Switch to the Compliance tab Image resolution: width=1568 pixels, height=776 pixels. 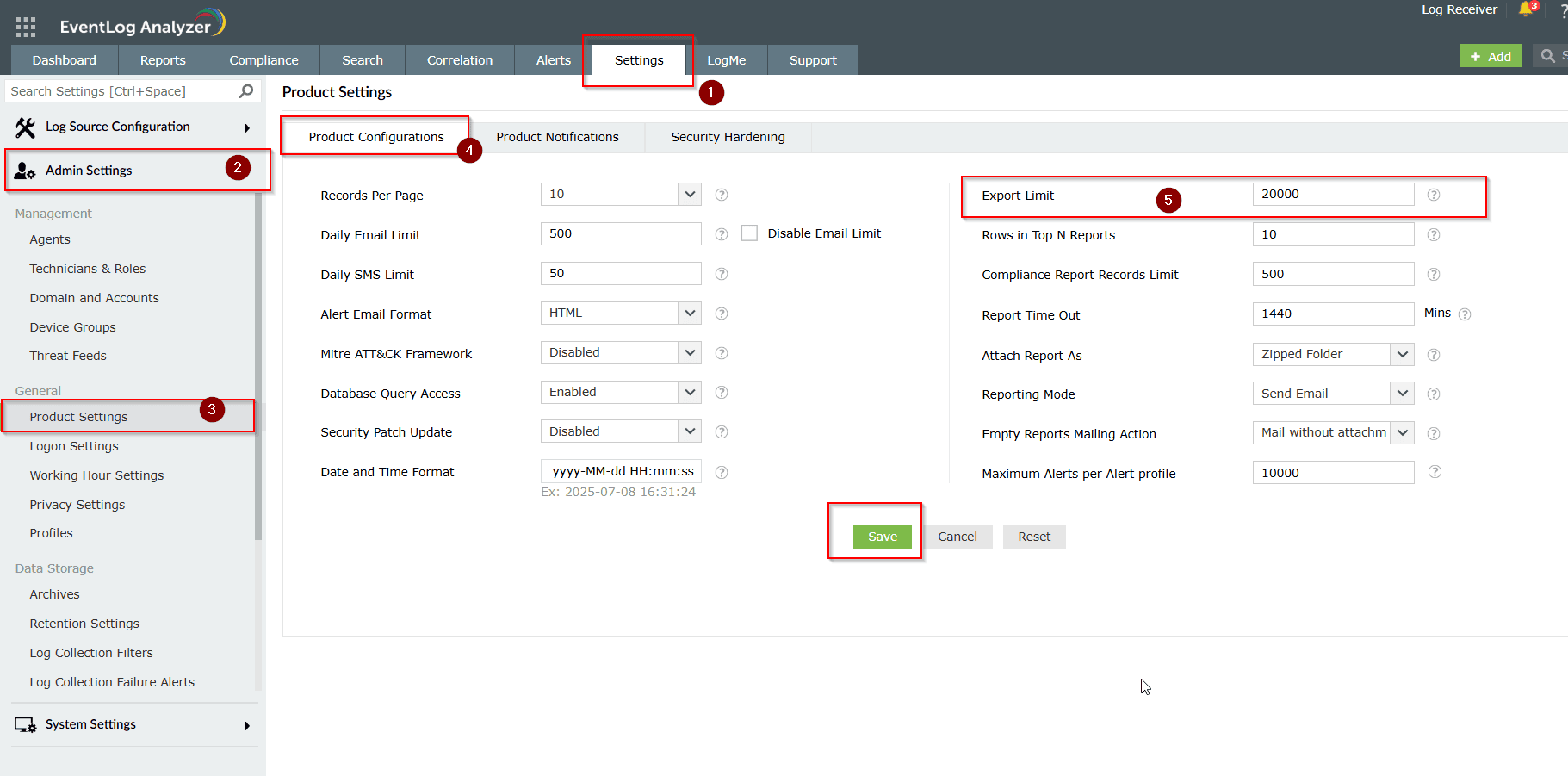(x=263, y=60)
